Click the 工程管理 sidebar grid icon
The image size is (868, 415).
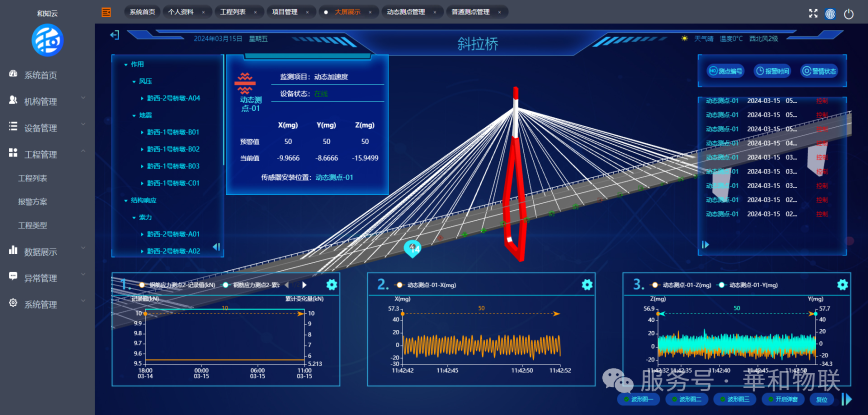pyautogui.click(x=13, y=153)
